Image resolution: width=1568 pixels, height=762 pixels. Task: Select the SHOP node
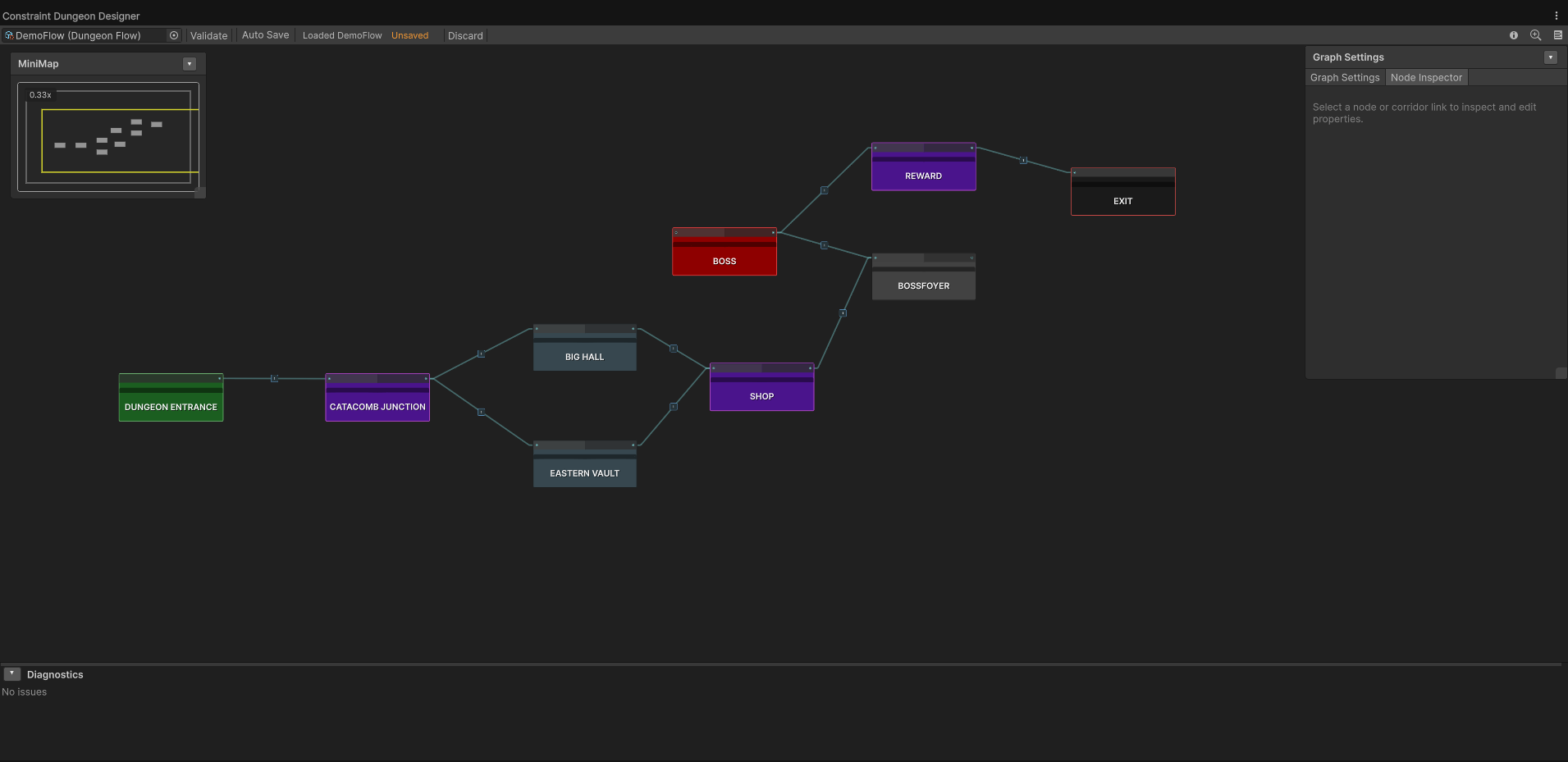[761, 387]
